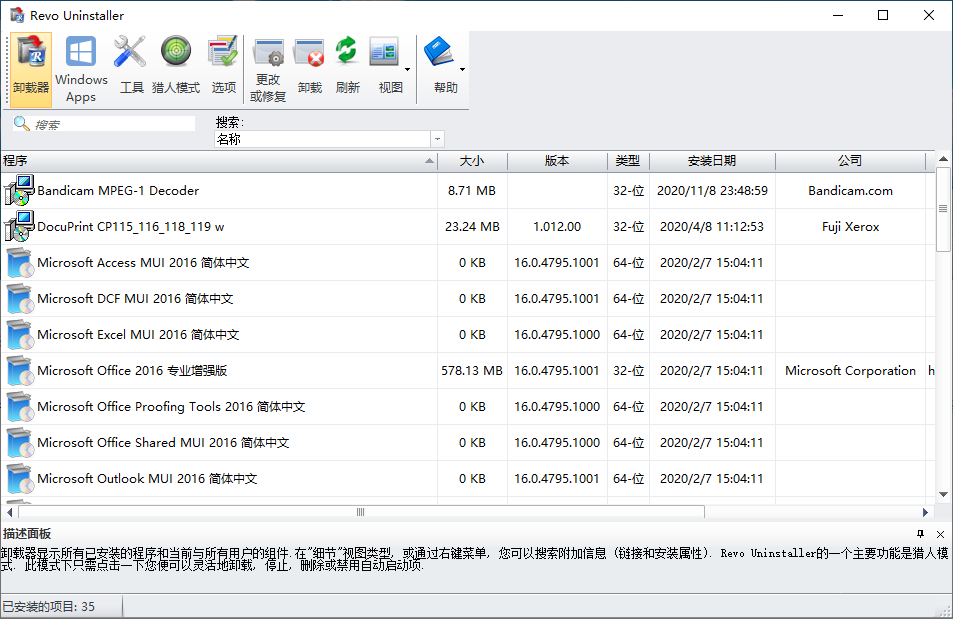Click the magnifier search icon

click(21, 123)
